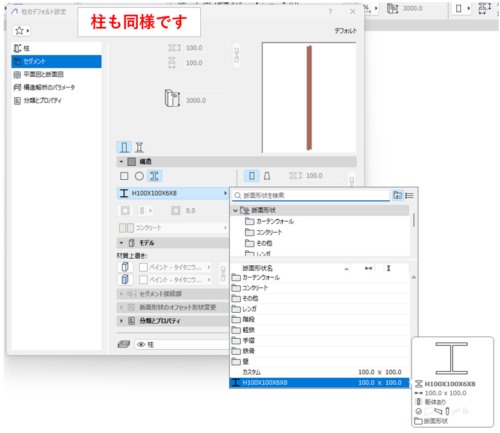The image size is (500, 433).
Task: Choose the vertical column orientation icon
Action: [252, 176]
